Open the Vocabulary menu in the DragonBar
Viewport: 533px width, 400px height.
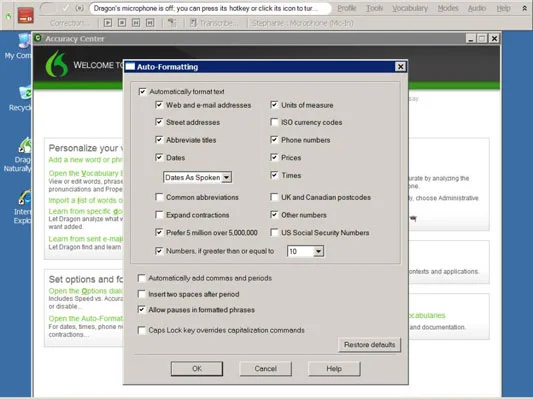(x=410, y=8)
